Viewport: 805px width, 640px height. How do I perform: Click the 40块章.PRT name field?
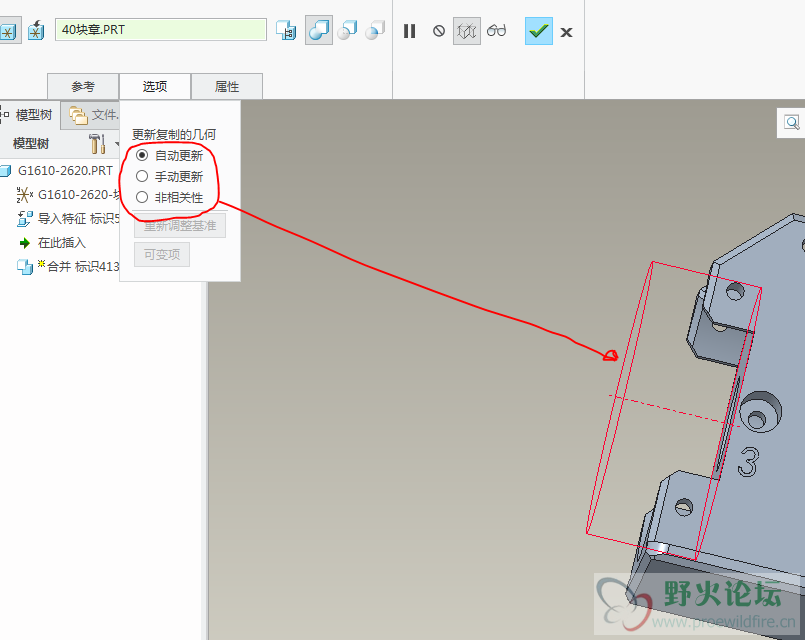160,30
